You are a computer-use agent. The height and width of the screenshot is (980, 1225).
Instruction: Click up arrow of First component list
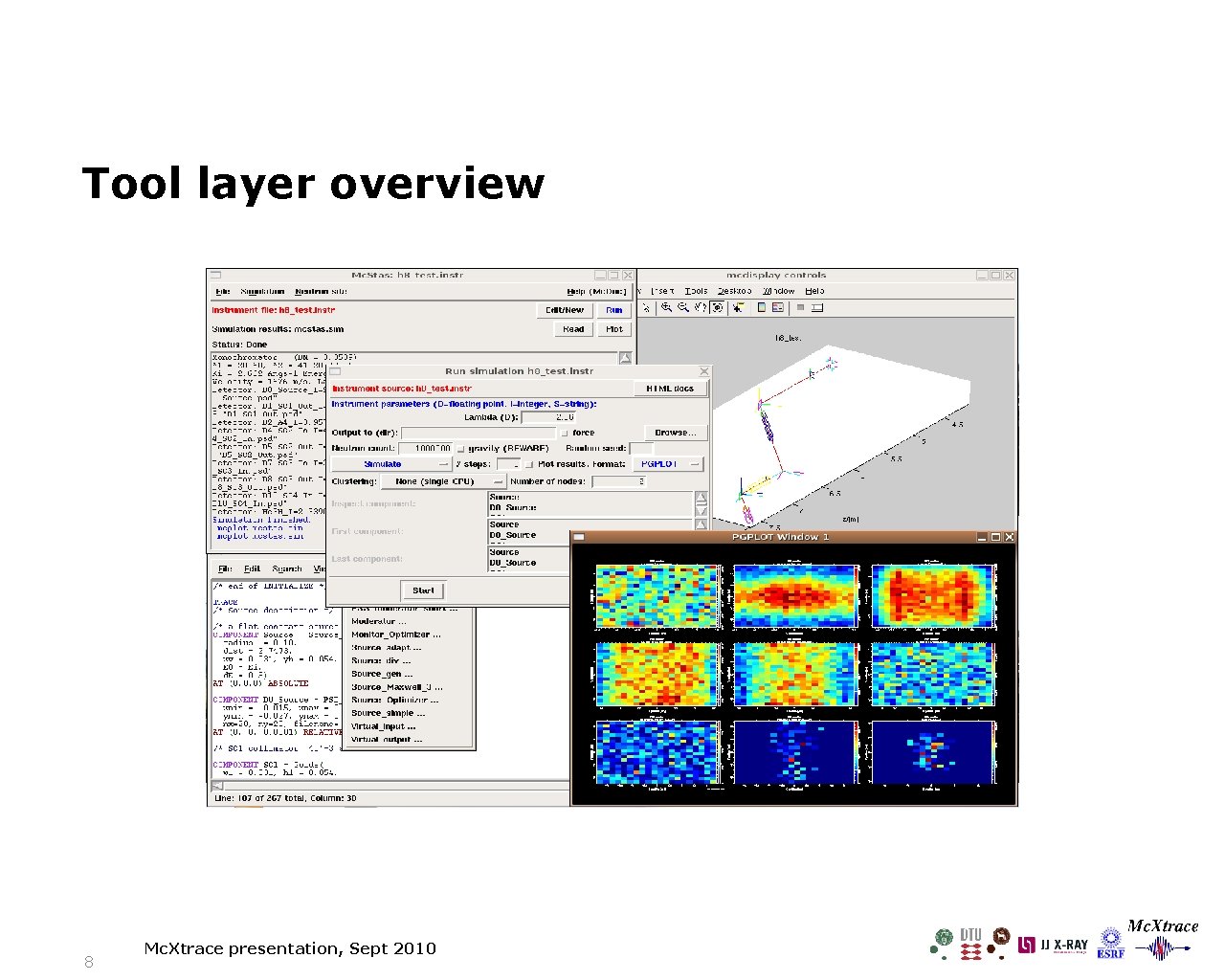702,524
